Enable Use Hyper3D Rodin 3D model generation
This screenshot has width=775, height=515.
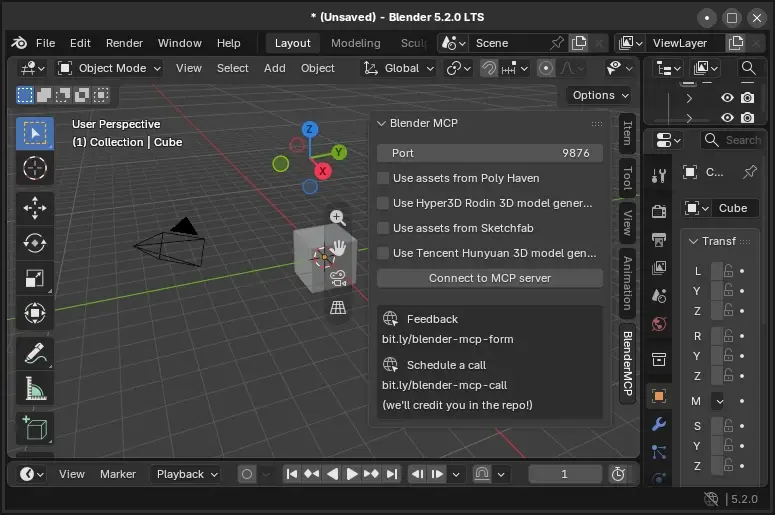click(x=383, y=203)
